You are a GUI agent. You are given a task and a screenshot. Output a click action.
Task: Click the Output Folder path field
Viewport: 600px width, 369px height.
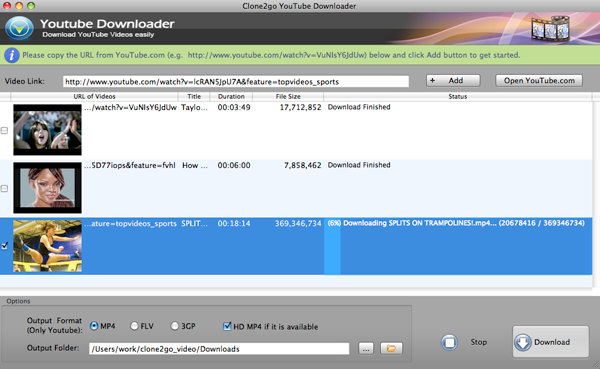tap(219, 349)
